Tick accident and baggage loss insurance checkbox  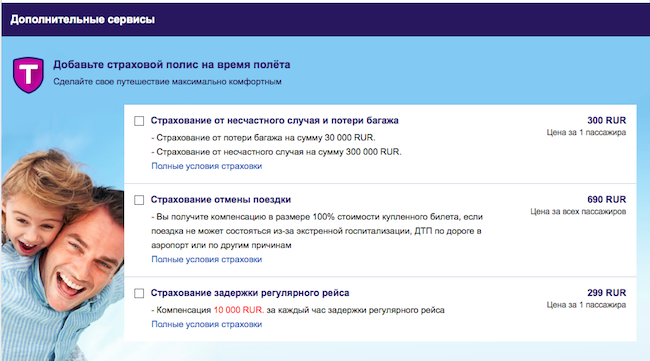click(139, 121)
